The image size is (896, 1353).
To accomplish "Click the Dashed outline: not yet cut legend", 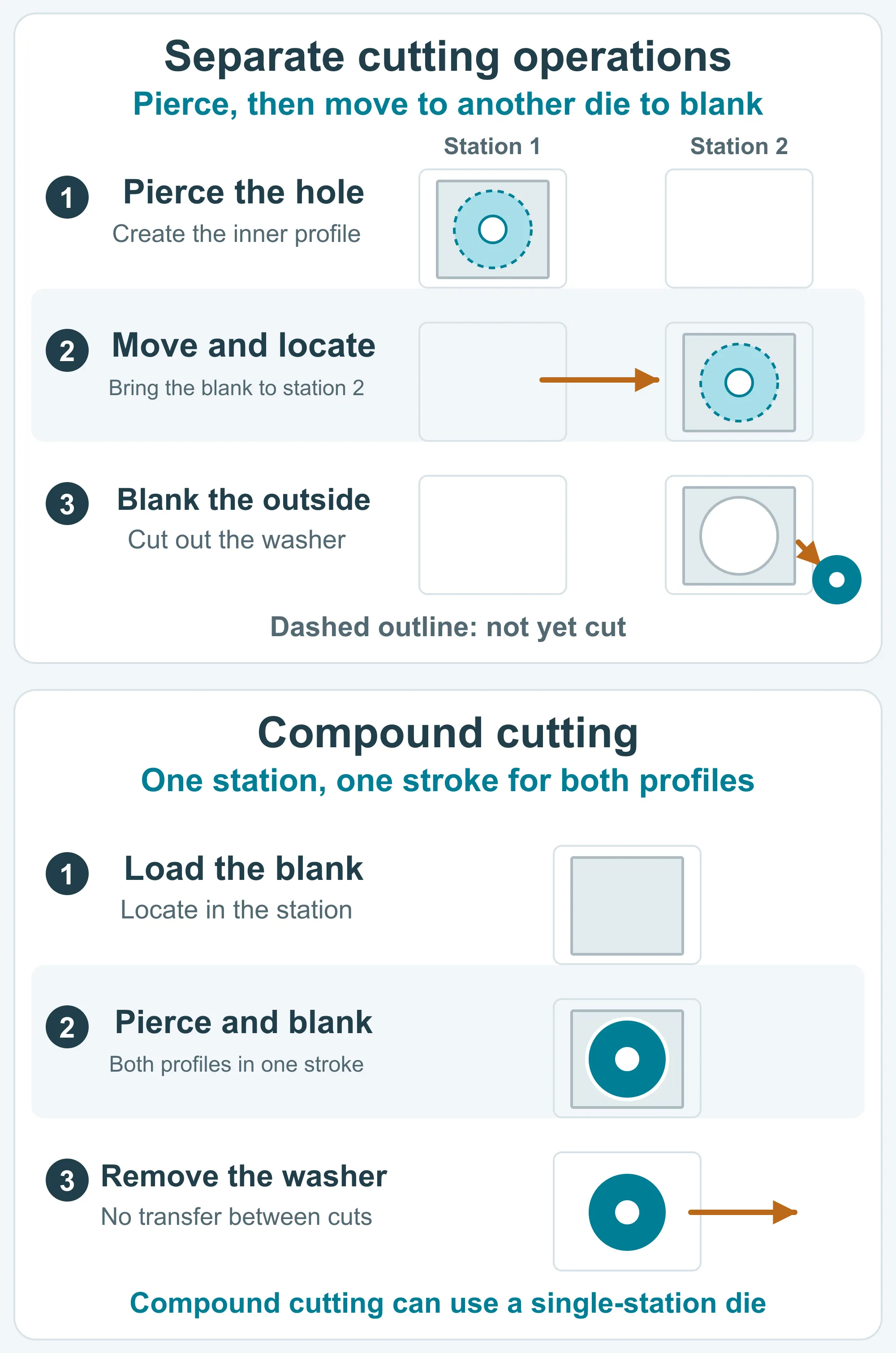I will [x=448, y=627].
